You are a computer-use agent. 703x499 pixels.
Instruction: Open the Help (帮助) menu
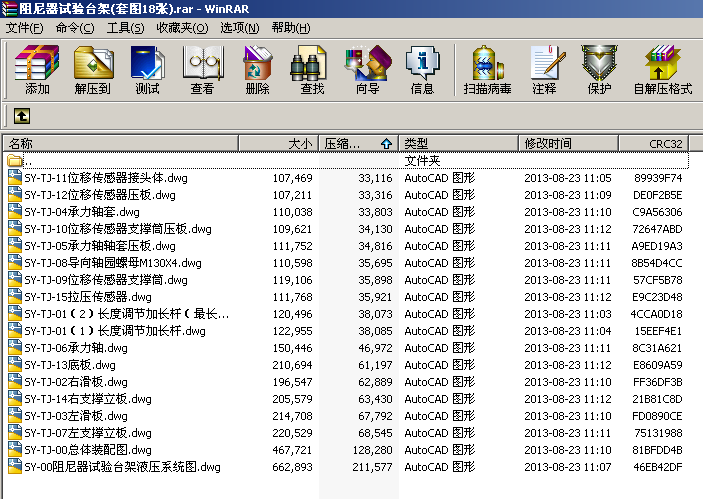pyautogui.click(x=291, y=28)
